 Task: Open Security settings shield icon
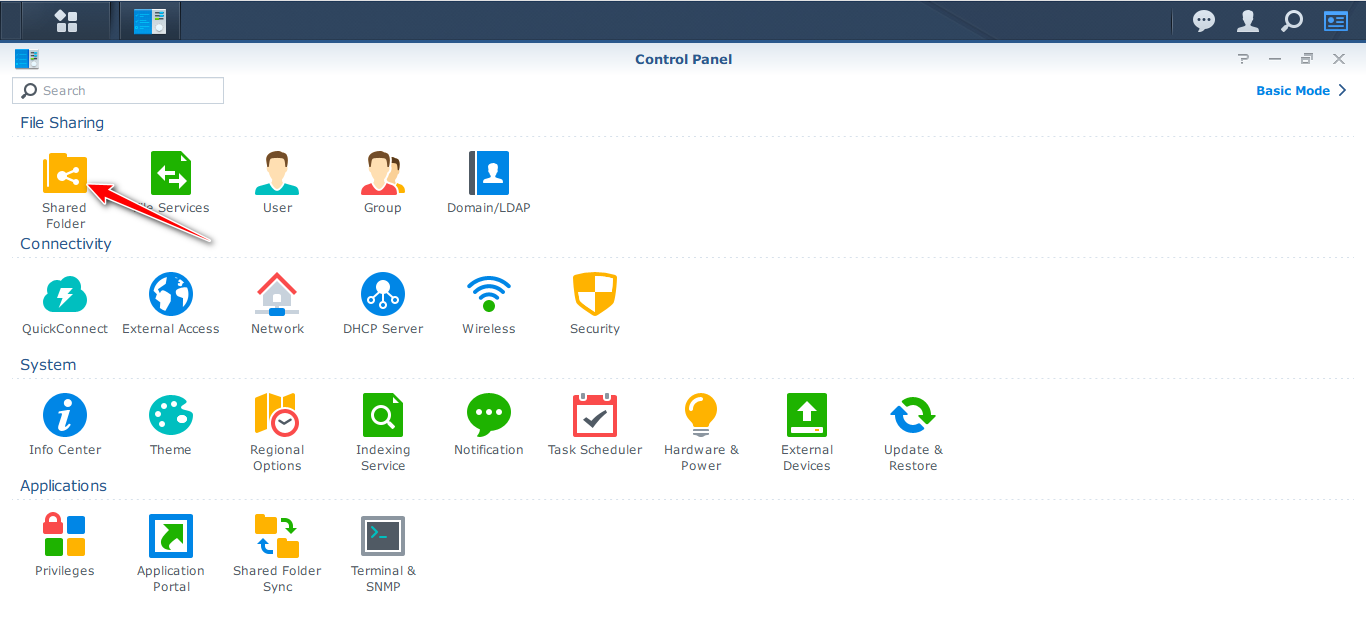click(595, 295)
